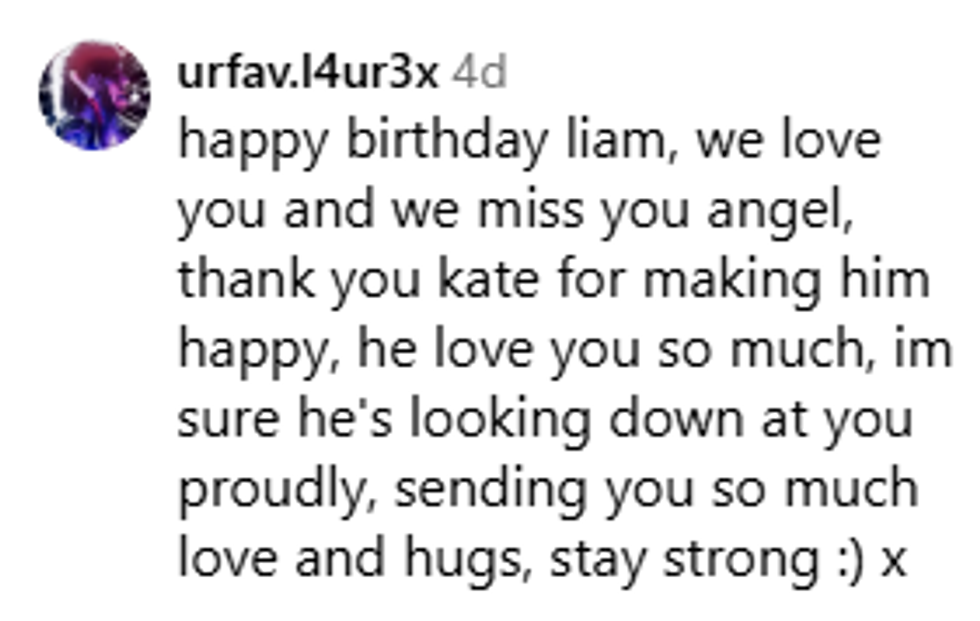The width and height of the screenshot is (980, 621).
Task: Click the word 'strong' in last line
Action: pyautogui.click(x=741, y=560)
